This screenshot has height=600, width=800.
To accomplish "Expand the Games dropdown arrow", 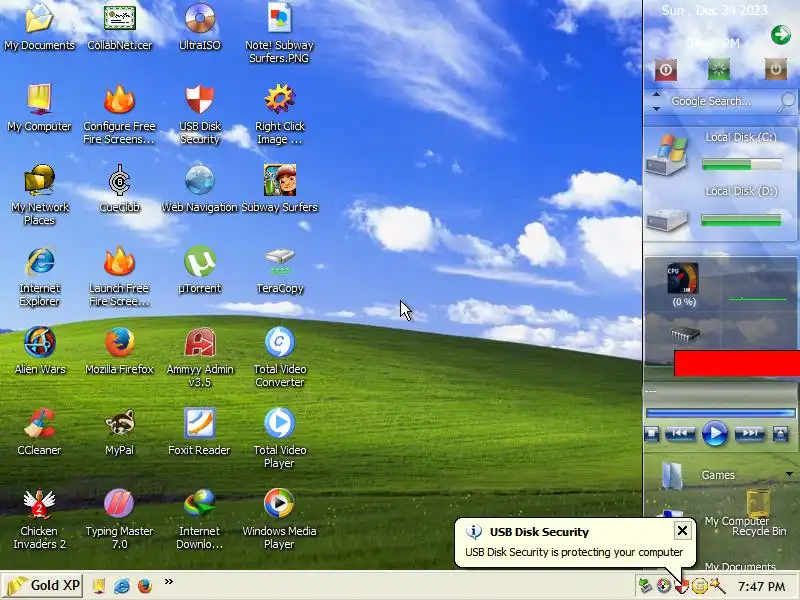I will click(x=789, y=474).
